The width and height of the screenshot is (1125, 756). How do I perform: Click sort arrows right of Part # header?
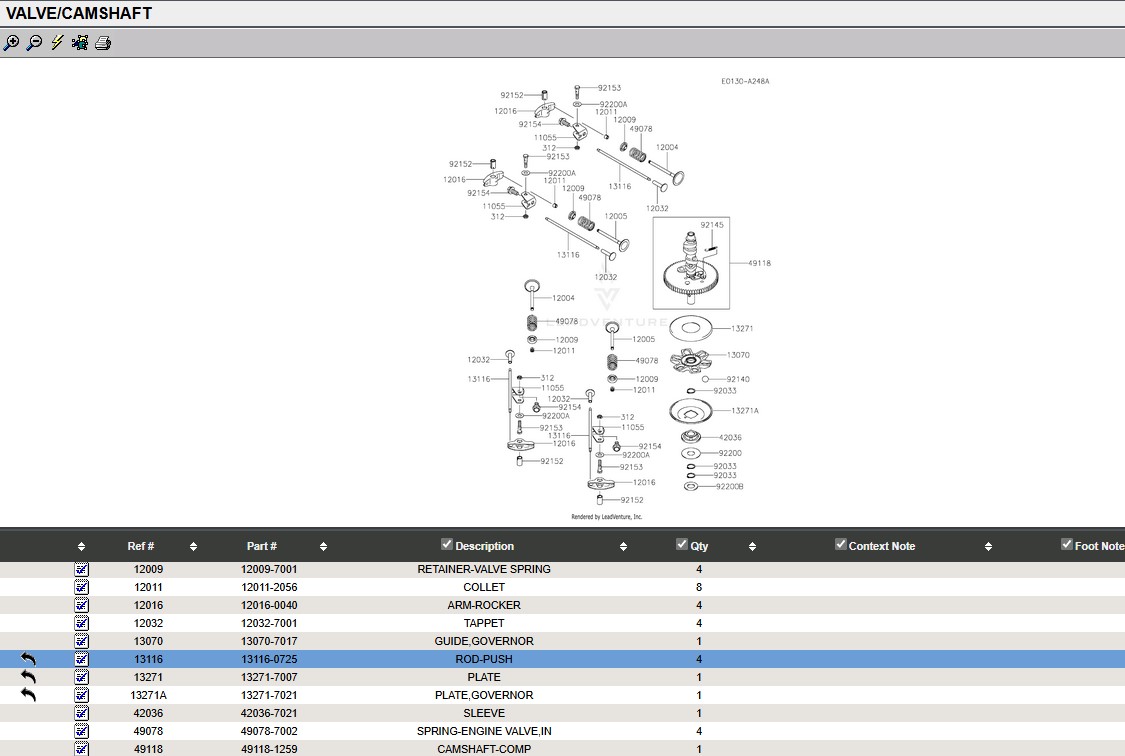pos(323,547)
